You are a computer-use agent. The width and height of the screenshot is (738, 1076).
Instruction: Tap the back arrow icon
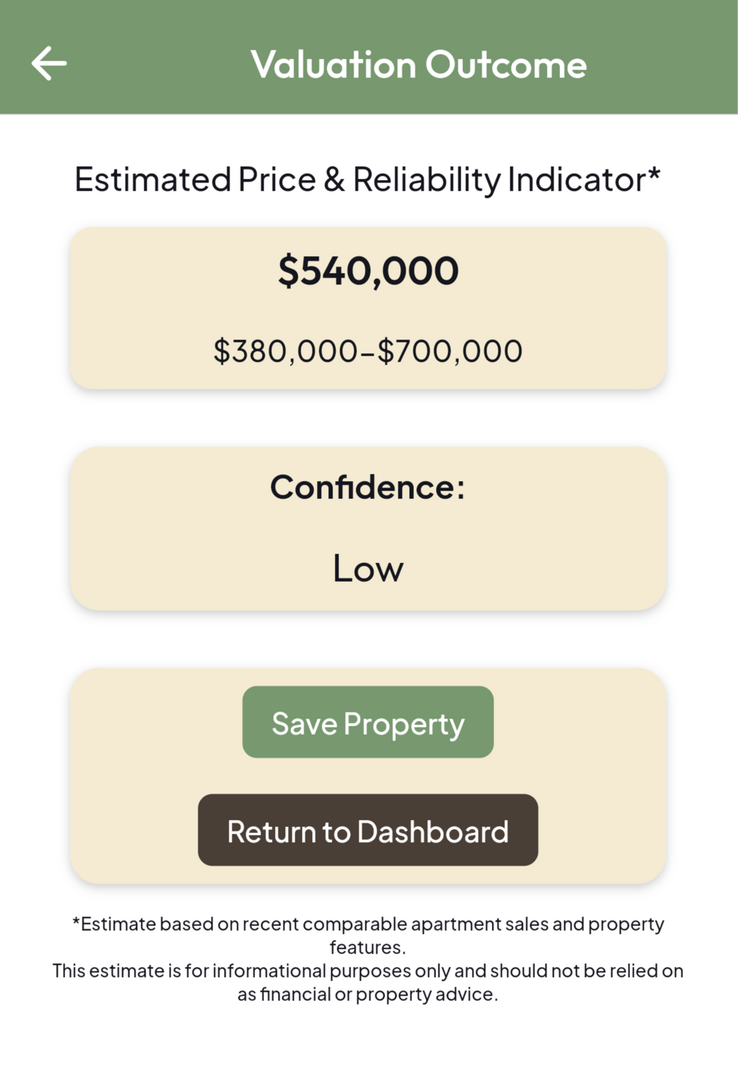[48, 64]
